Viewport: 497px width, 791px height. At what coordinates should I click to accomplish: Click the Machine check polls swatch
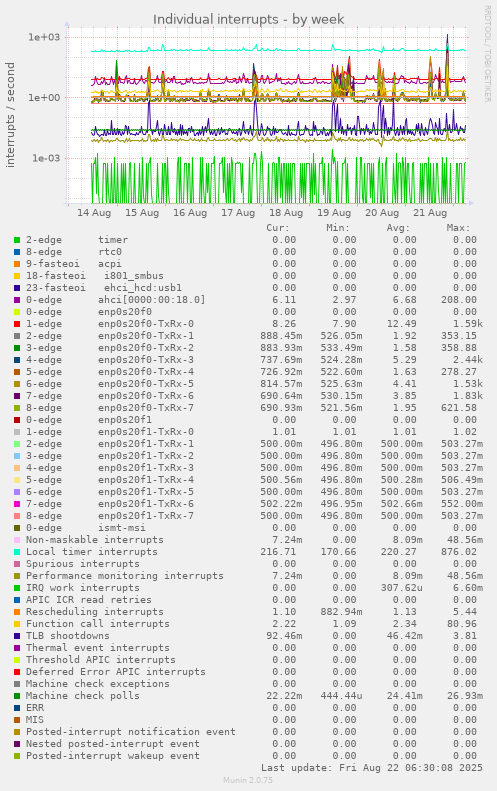pyautogui.click(x=17, y=696)
